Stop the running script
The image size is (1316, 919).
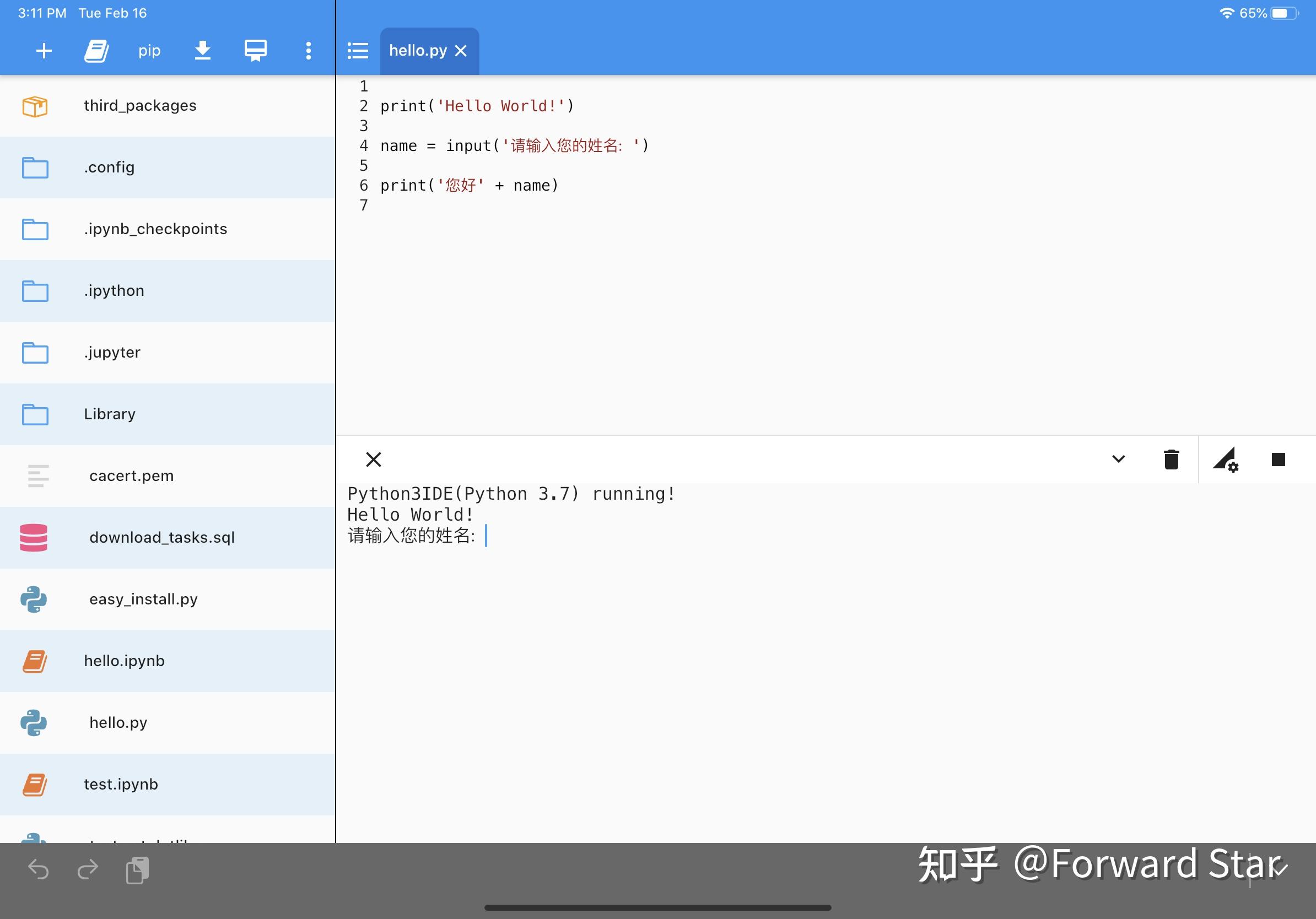pyautogui.click(x=1278, y=459)
